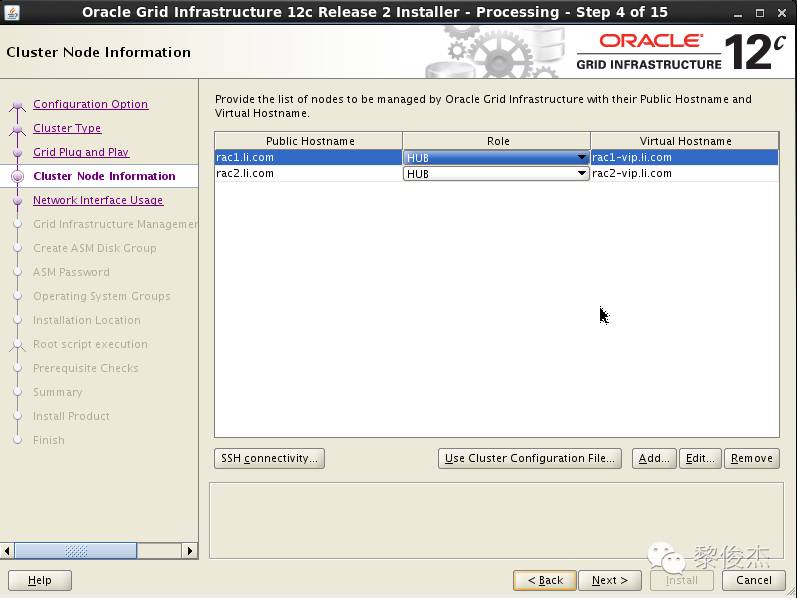Image resolution: width=797 pixels, height=598 pixels.
Task: Click Use Cluster Configuration File button
Action: click(x=530, y=458)
